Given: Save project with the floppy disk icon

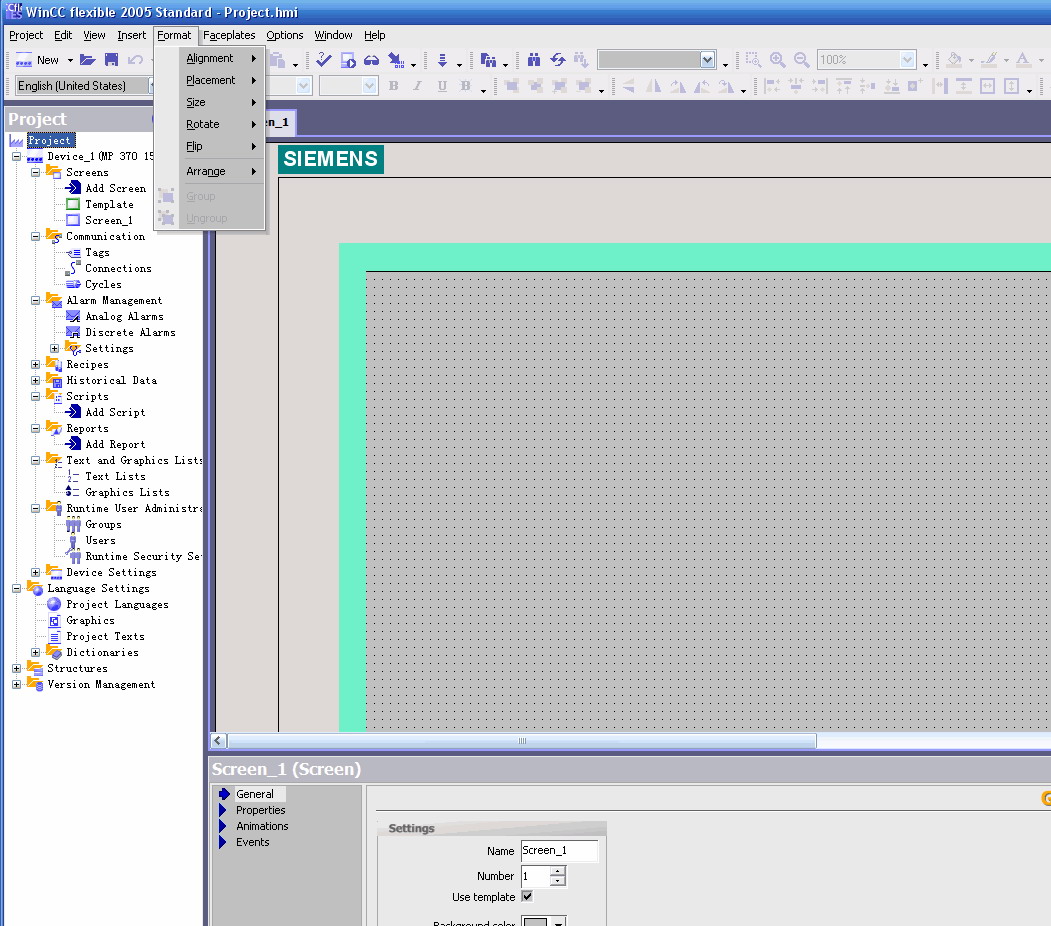Looking at the screenshot, I should pyautogui.click(x=111, y=60).
